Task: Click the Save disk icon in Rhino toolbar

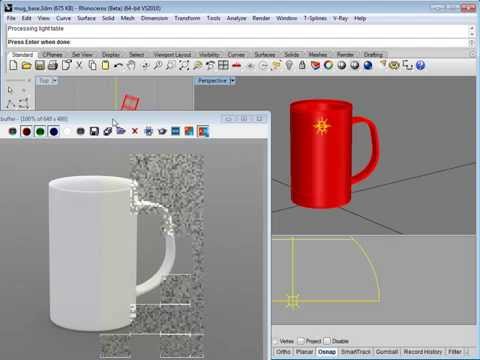Action: (40, 65)
